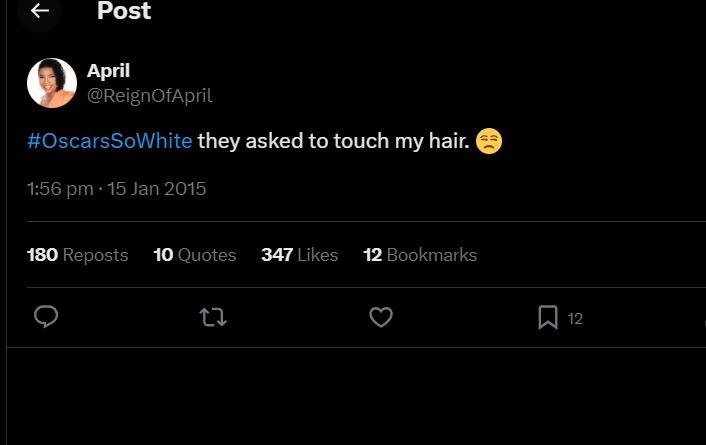This screenshot has width=706, height=445.
Task: Click the 15 Jan 2015 post date
Action: (157, 189)
